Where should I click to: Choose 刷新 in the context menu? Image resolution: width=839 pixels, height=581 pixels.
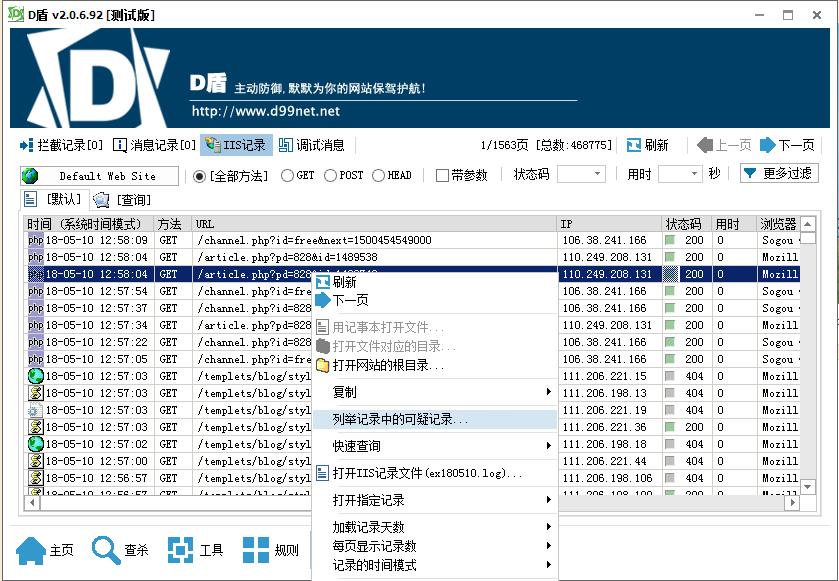pyautogui.click(x=434, y=282)
